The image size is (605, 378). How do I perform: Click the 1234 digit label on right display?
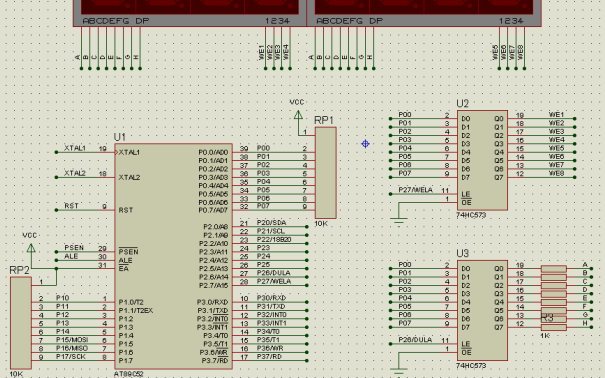511,21
